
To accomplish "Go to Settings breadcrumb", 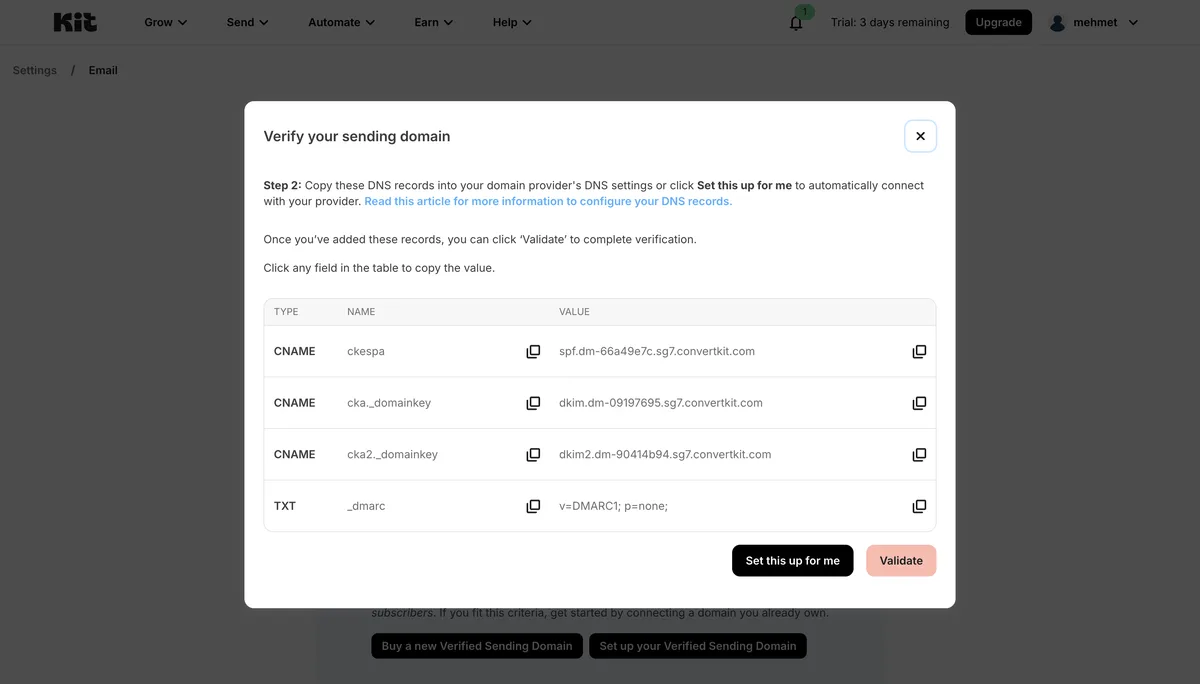I will point(35,70).
